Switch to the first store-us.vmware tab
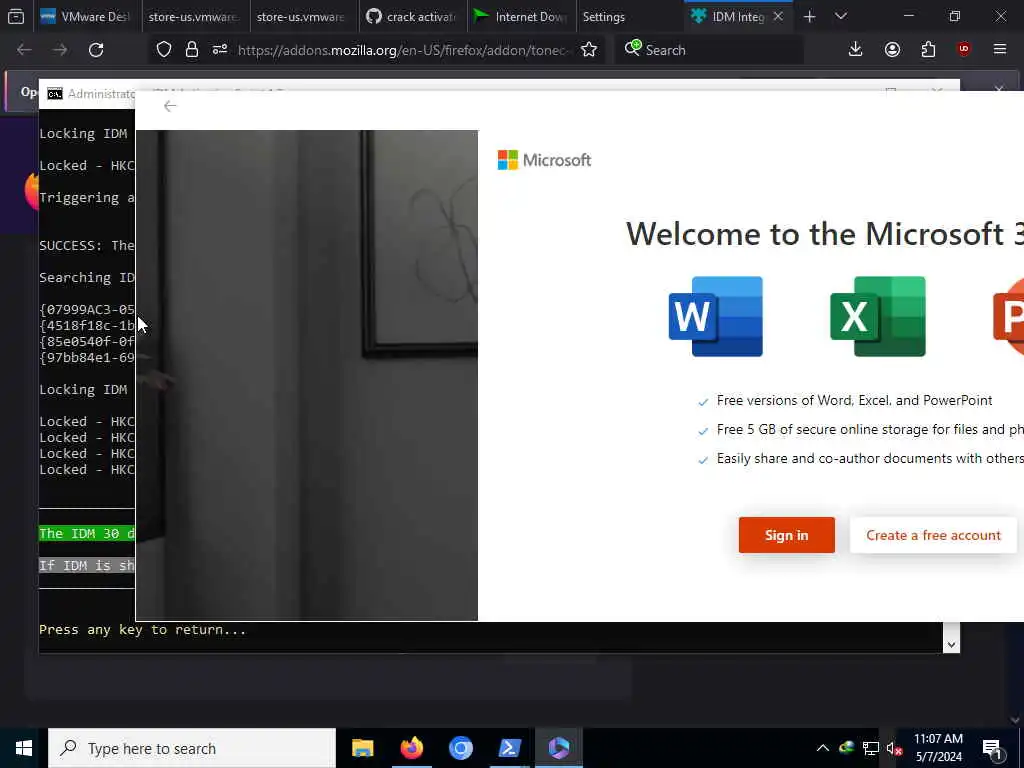1024x768 pixels. click(195, 17)
